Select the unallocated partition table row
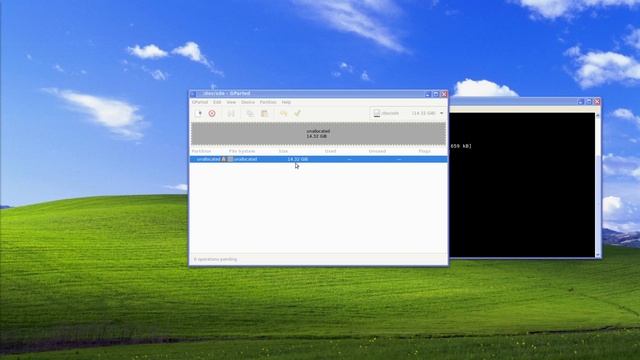Viewport: 640px width, 360px height. [x=318, y=159]
